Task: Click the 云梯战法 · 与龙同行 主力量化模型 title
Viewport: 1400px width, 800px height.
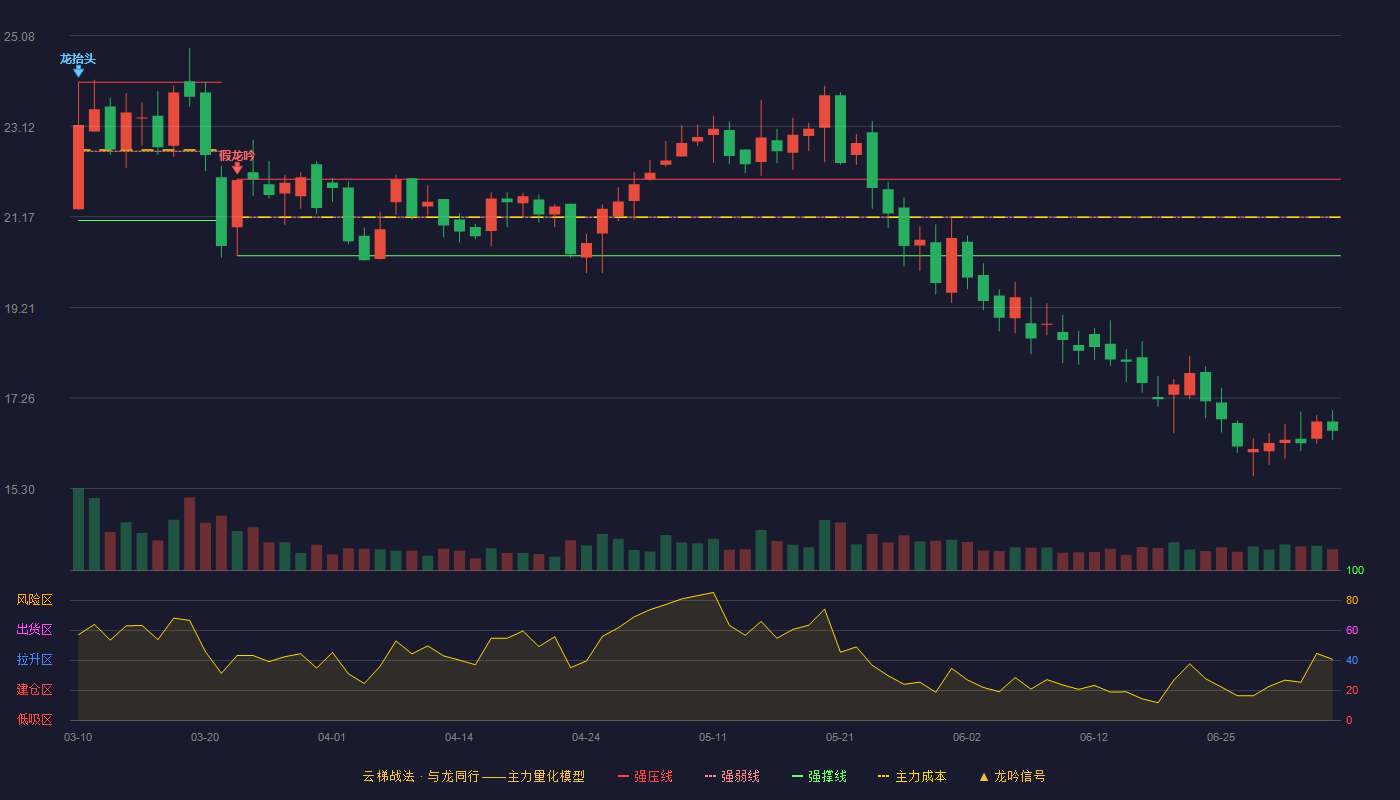Action: point(473,776)
